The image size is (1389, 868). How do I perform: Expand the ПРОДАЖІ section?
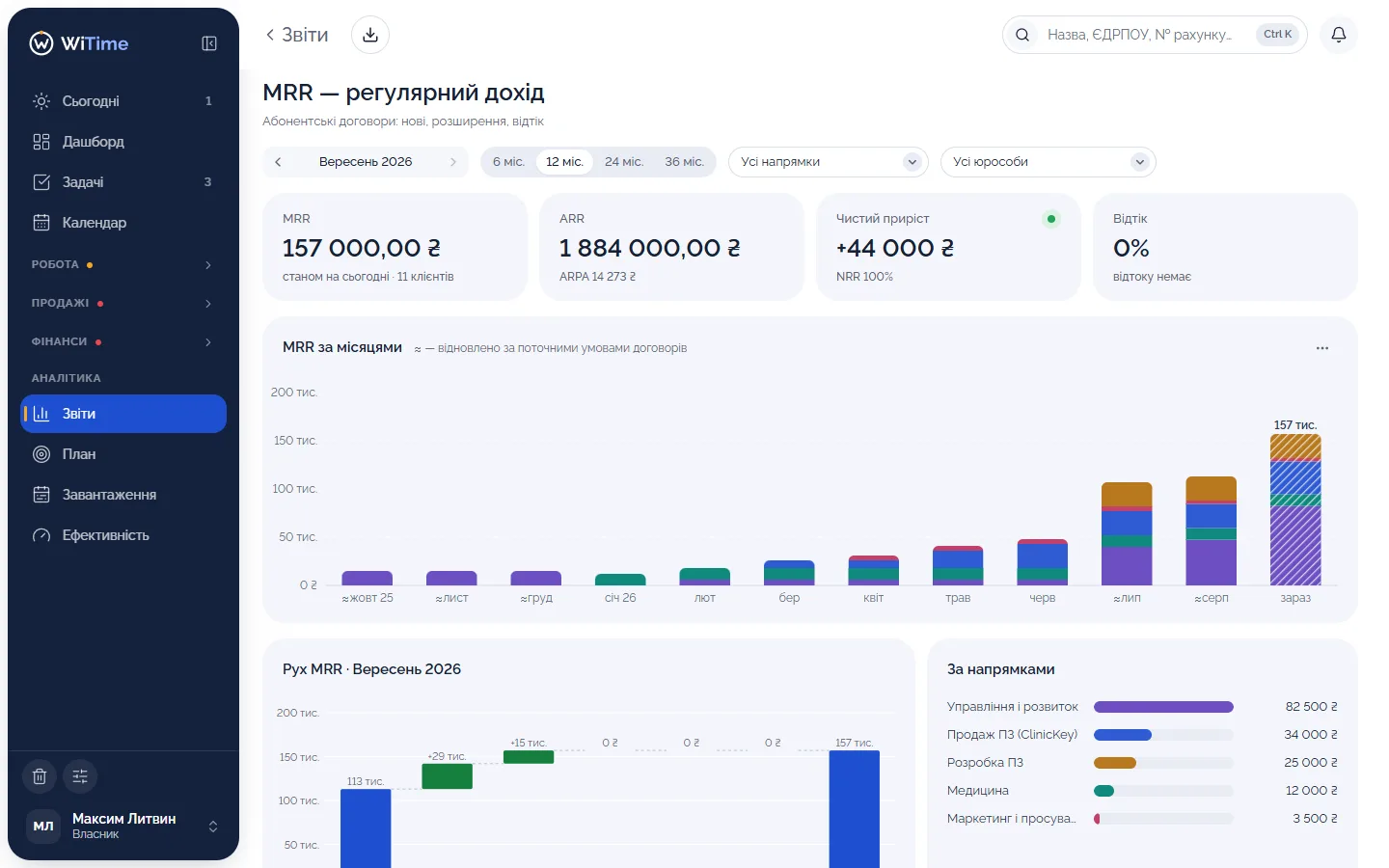click(x=123, y=303)
